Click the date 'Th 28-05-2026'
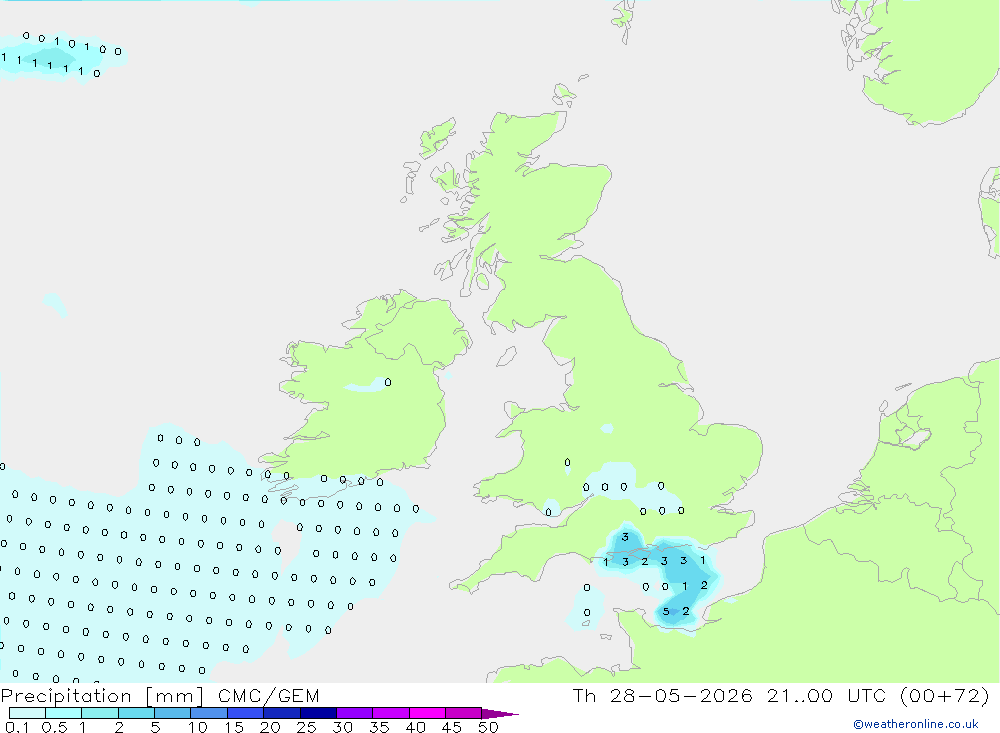The image size is (1000, 733). point(663,695)
